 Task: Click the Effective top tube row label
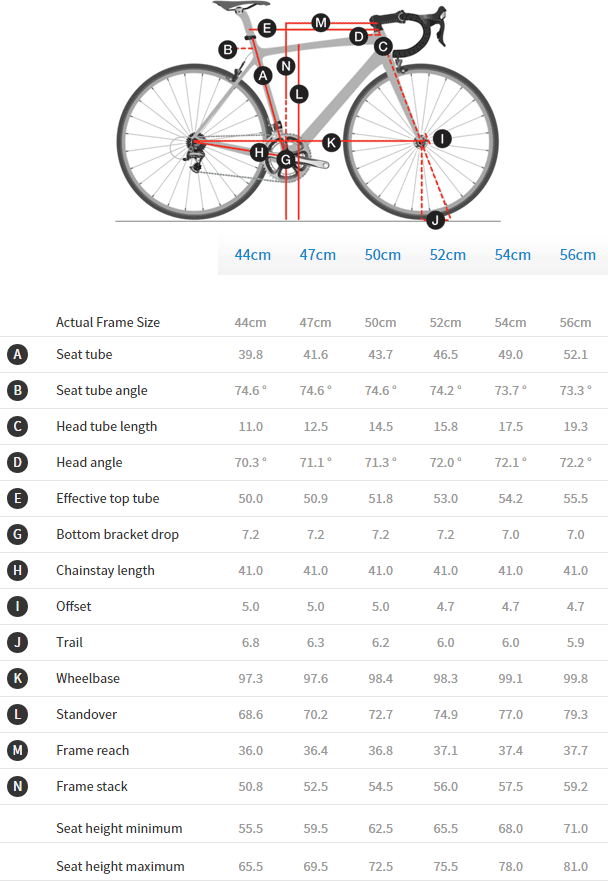108,499
